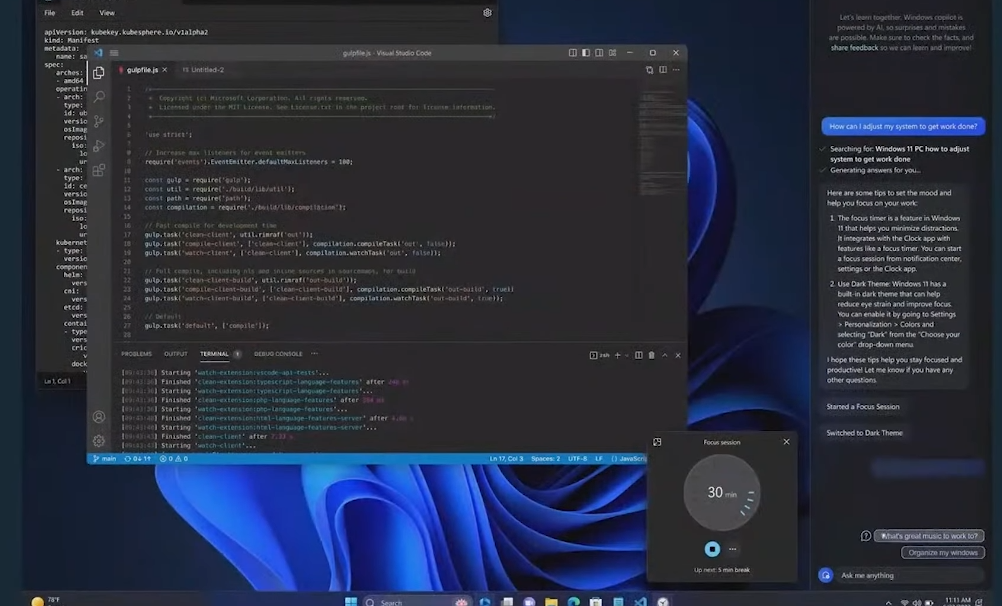Click the 'Switched to Dark Theme' chip
The width and height of the screenshot is (1002, 606).
tap(865, 433)
